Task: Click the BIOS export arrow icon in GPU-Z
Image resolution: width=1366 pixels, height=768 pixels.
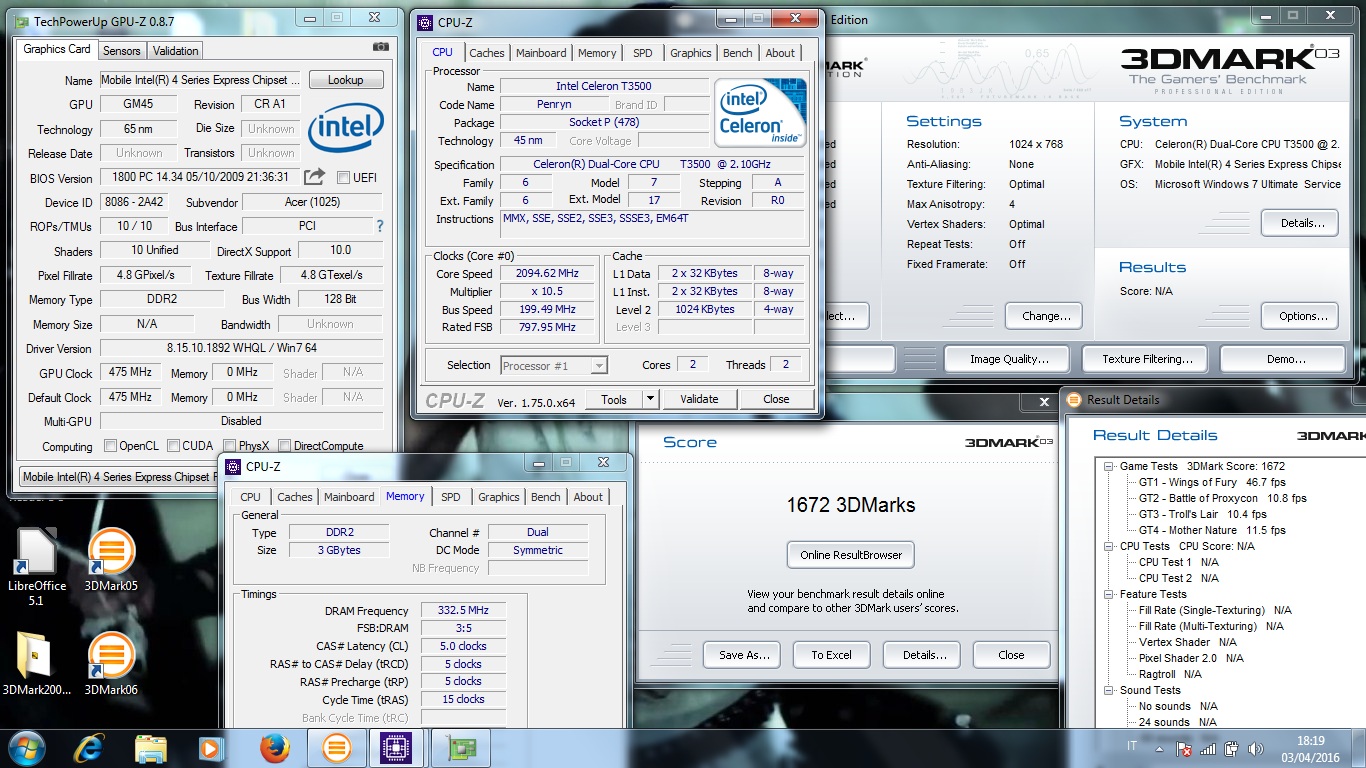Action: click(x=315, y=177)
